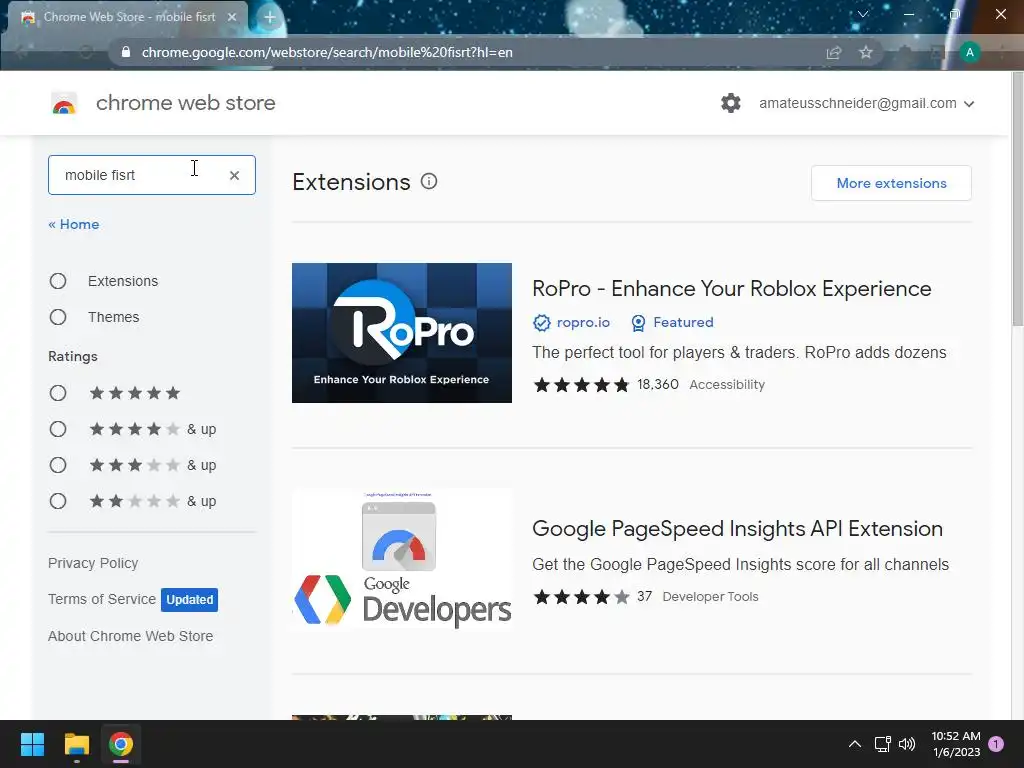Open the Terms of Service link

(x=102, y=599)
